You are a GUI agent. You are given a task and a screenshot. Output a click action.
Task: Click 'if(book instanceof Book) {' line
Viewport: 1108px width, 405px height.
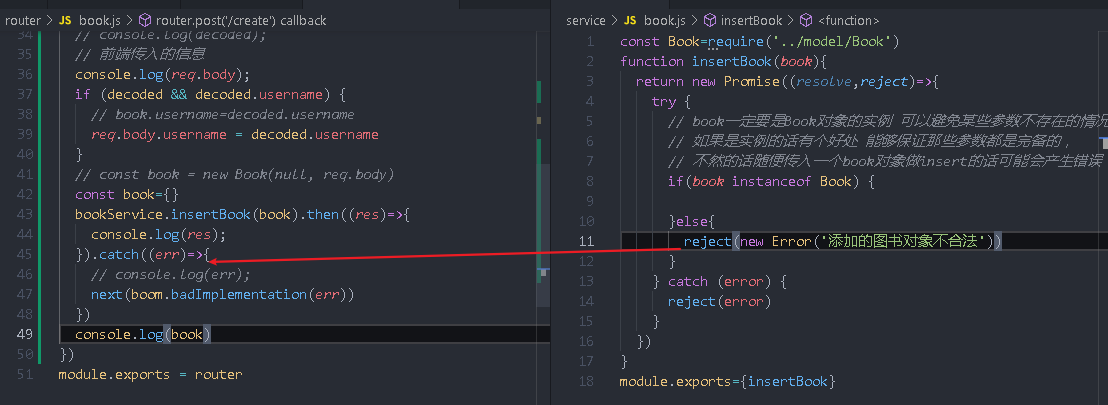(772, 182)
